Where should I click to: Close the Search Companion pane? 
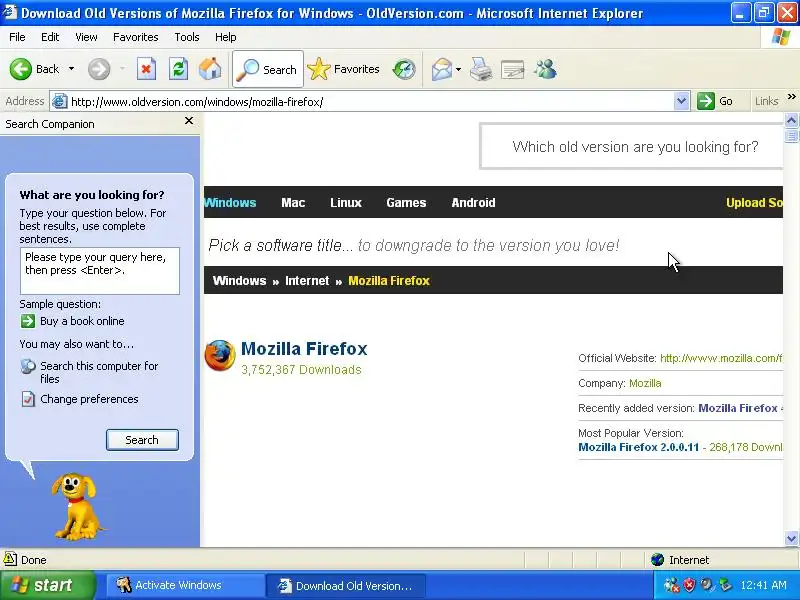click(x=189, y=120)
